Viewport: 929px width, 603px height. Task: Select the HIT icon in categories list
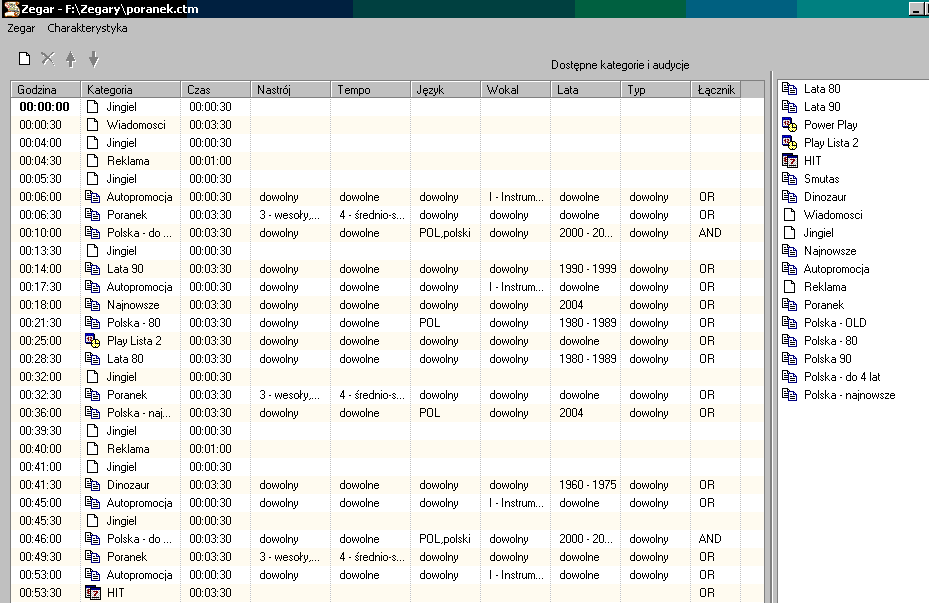(789, 161)
